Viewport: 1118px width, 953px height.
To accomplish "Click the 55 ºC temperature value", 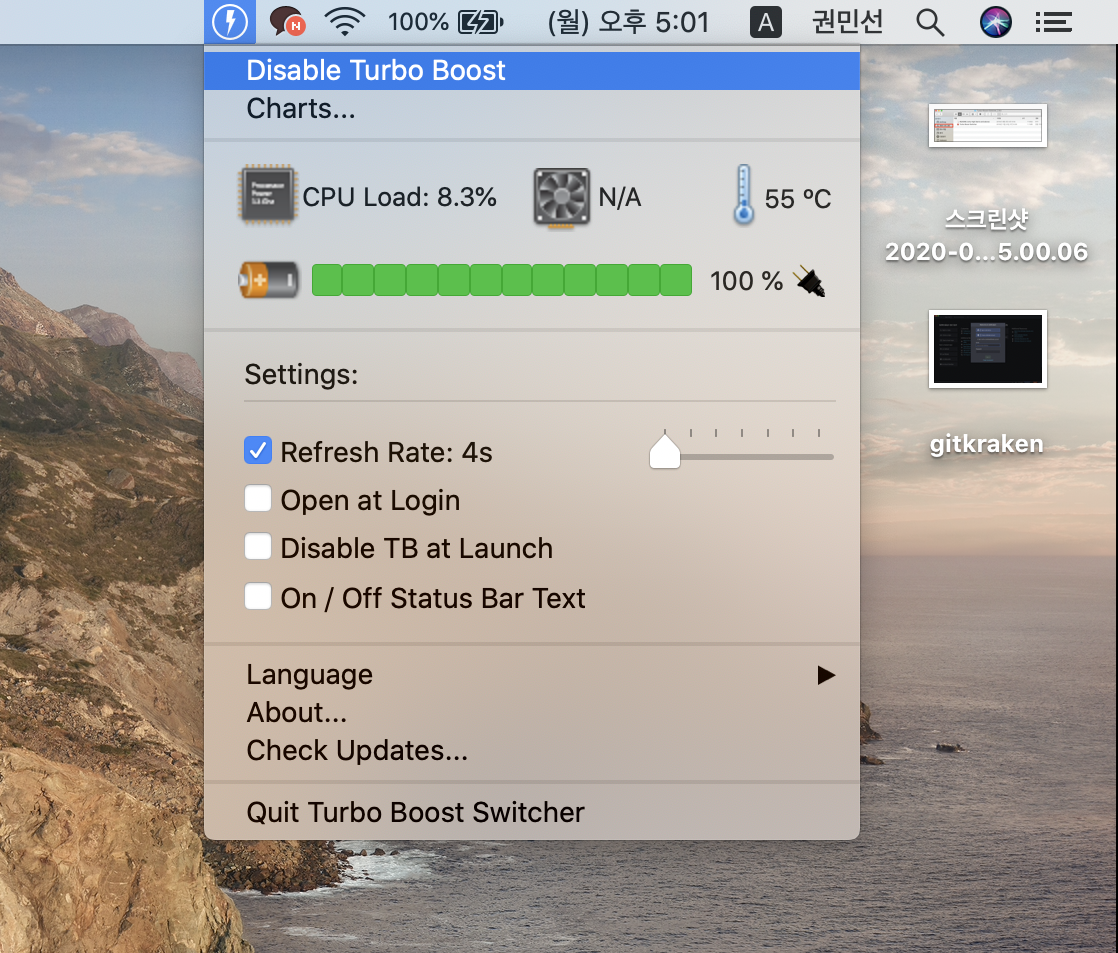I will tap(798, 199).
